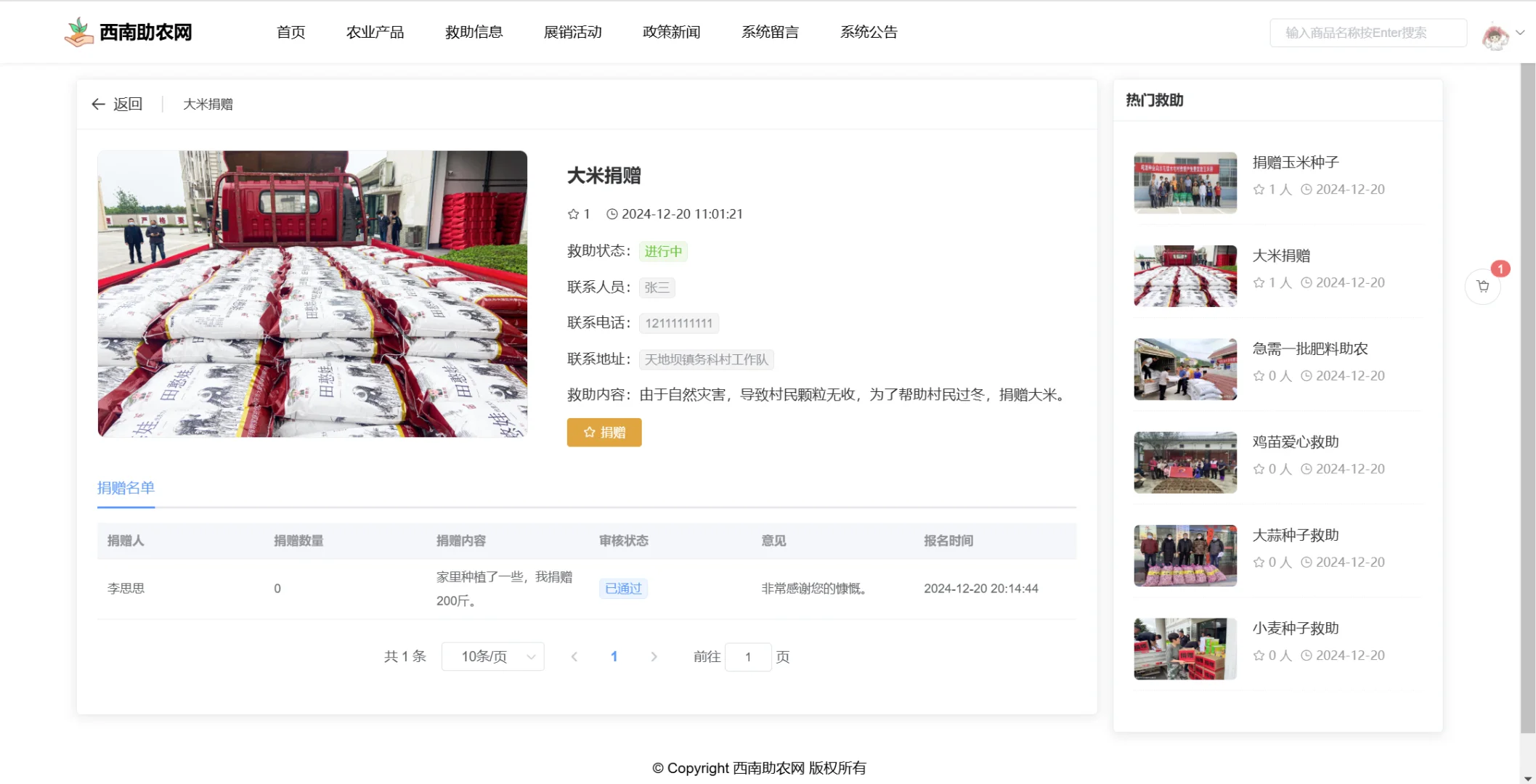Click the product search input field

click(x=1367, y=31)
